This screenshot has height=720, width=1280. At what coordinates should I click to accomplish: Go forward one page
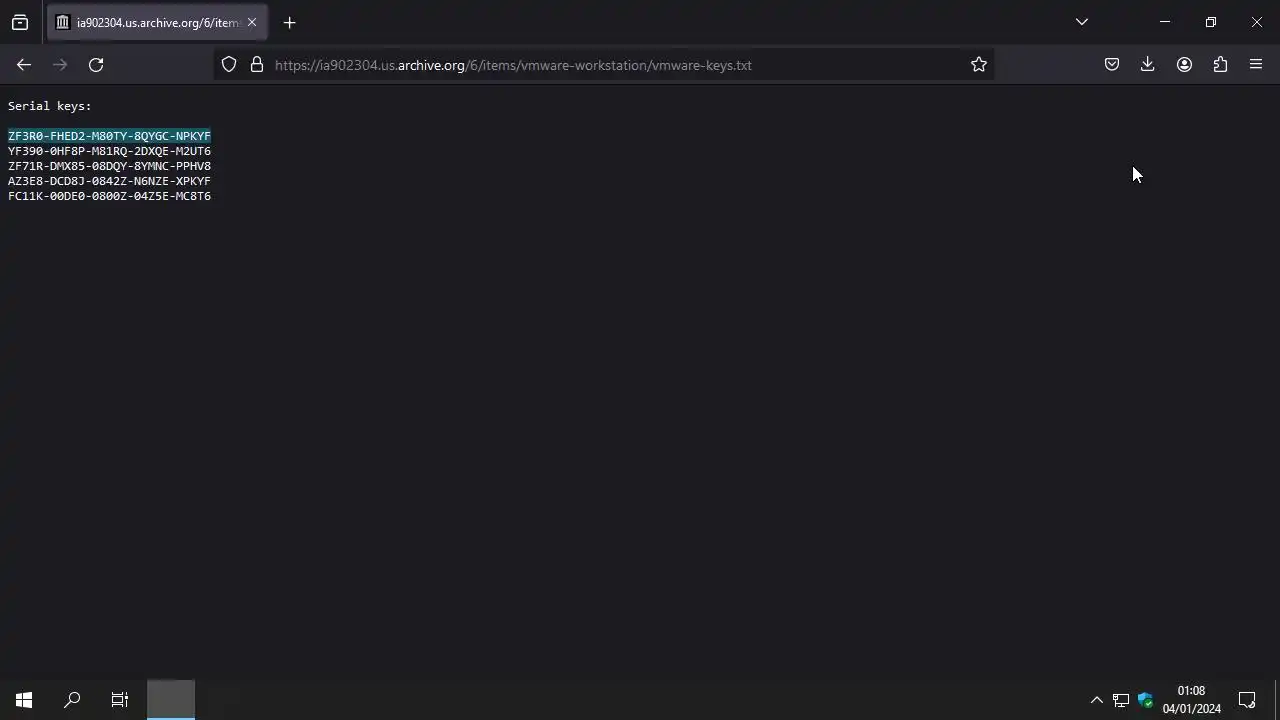(x=60, y=64)
